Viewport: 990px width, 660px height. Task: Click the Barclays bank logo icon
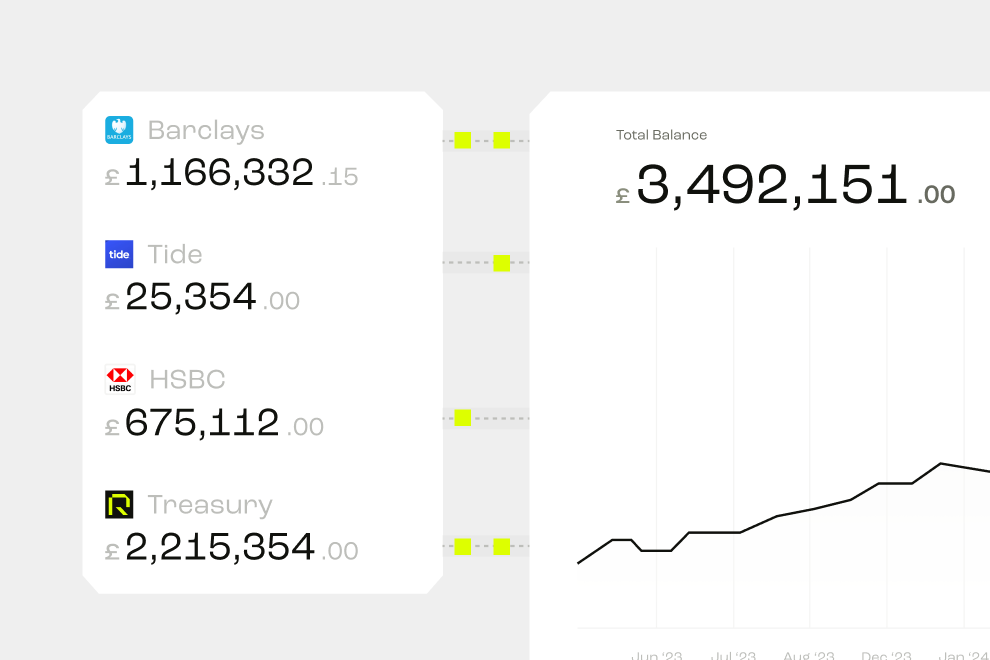tap(119, 130)
